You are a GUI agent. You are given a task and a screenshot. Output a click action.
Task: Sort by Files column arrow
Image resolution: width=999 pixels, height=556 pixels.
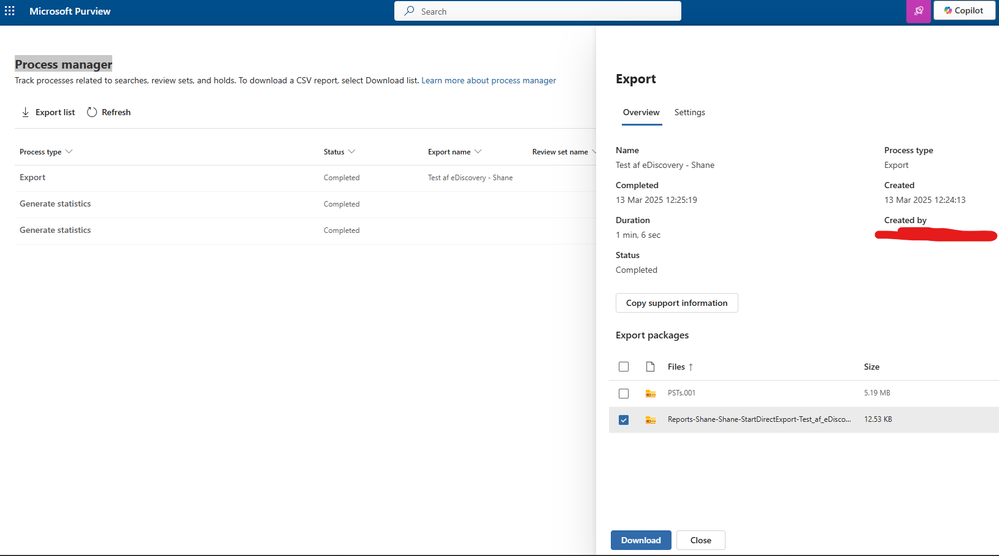tap(691, 367)
